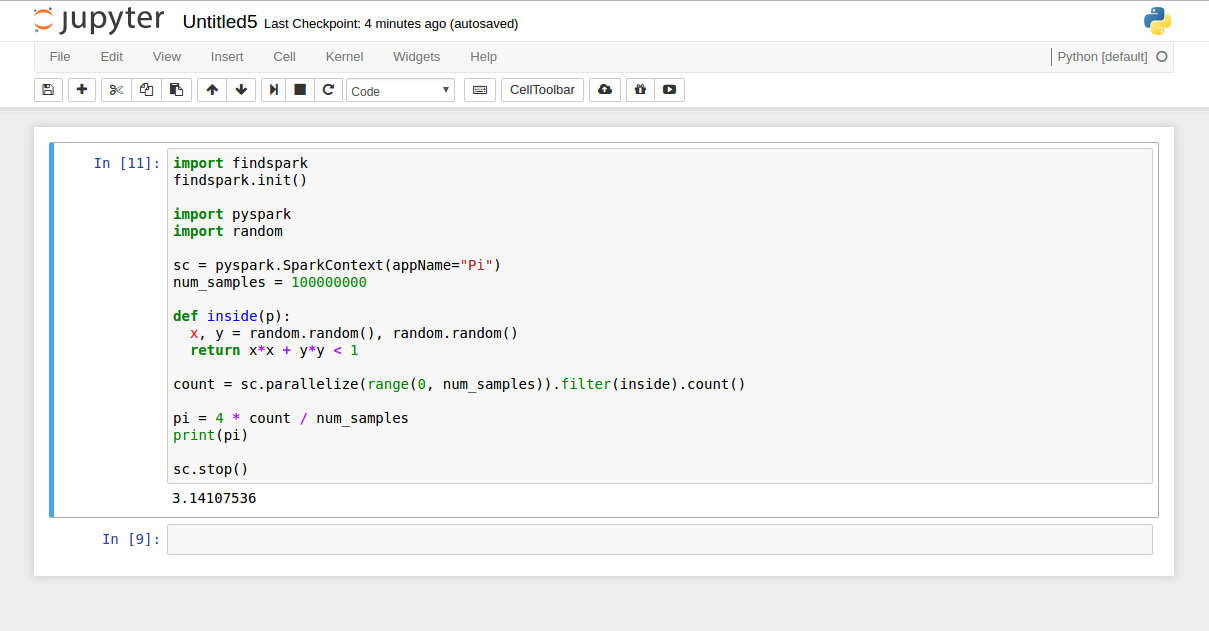Click the kernel status circle indicator

click(1161, 57)
